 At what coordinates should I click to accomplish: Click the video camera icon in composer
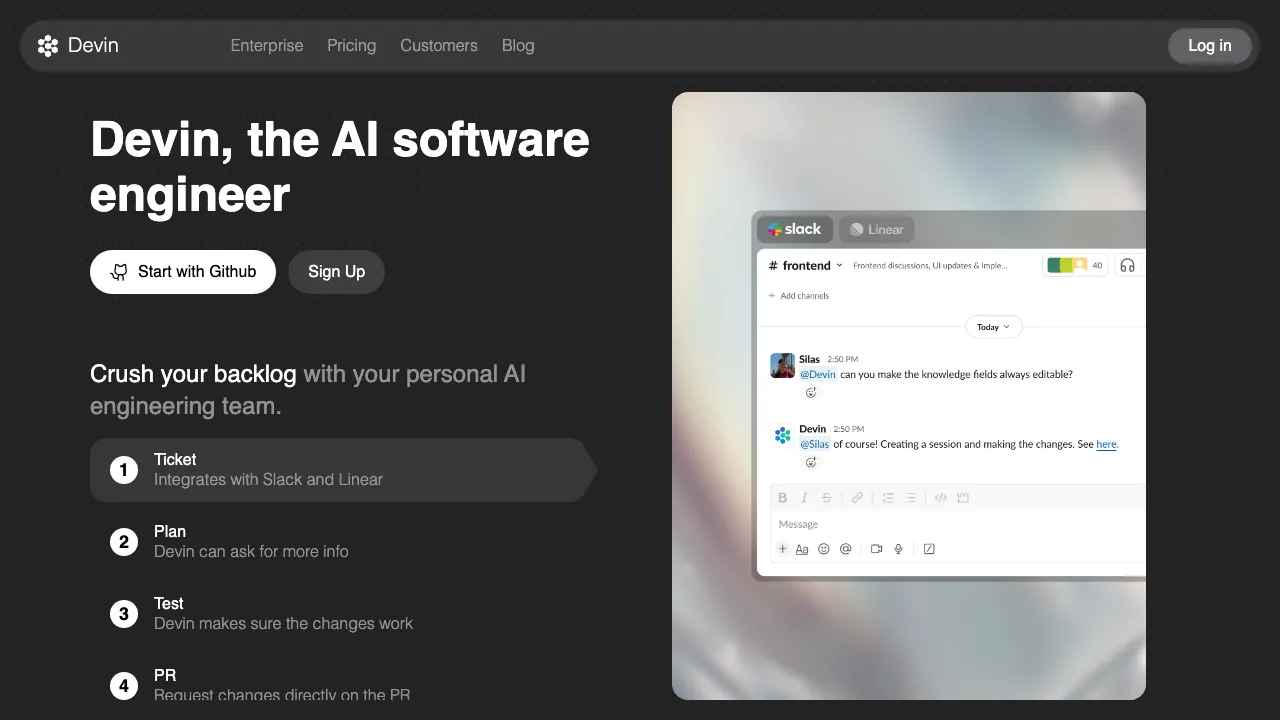[876, 549]
